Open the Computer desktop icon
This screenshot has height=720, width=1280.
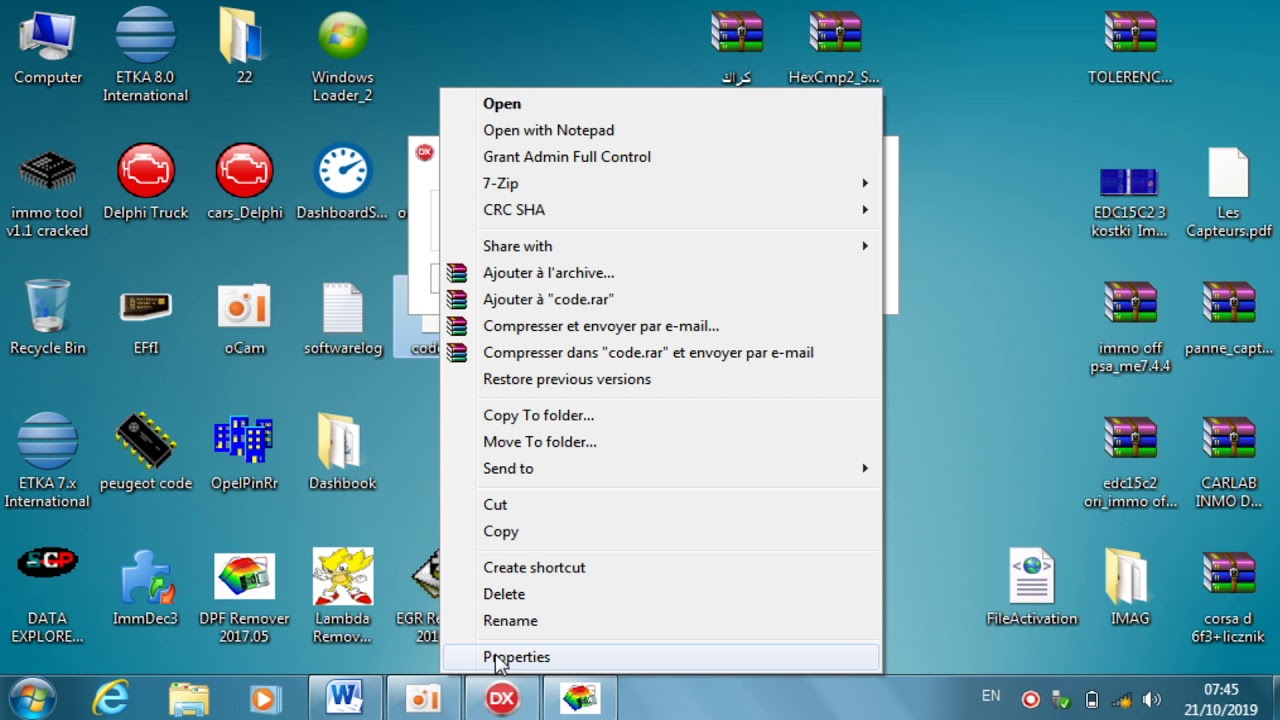point(47,47)
